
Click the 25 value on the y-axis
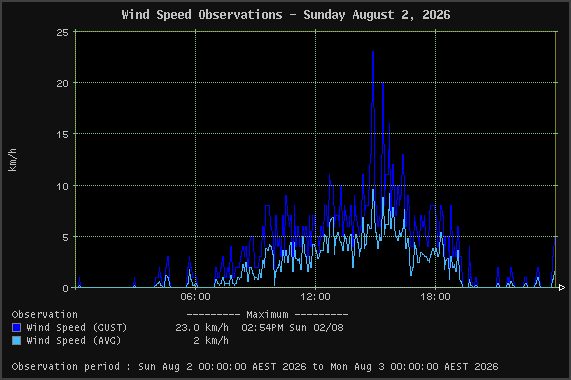coord(62,33)
